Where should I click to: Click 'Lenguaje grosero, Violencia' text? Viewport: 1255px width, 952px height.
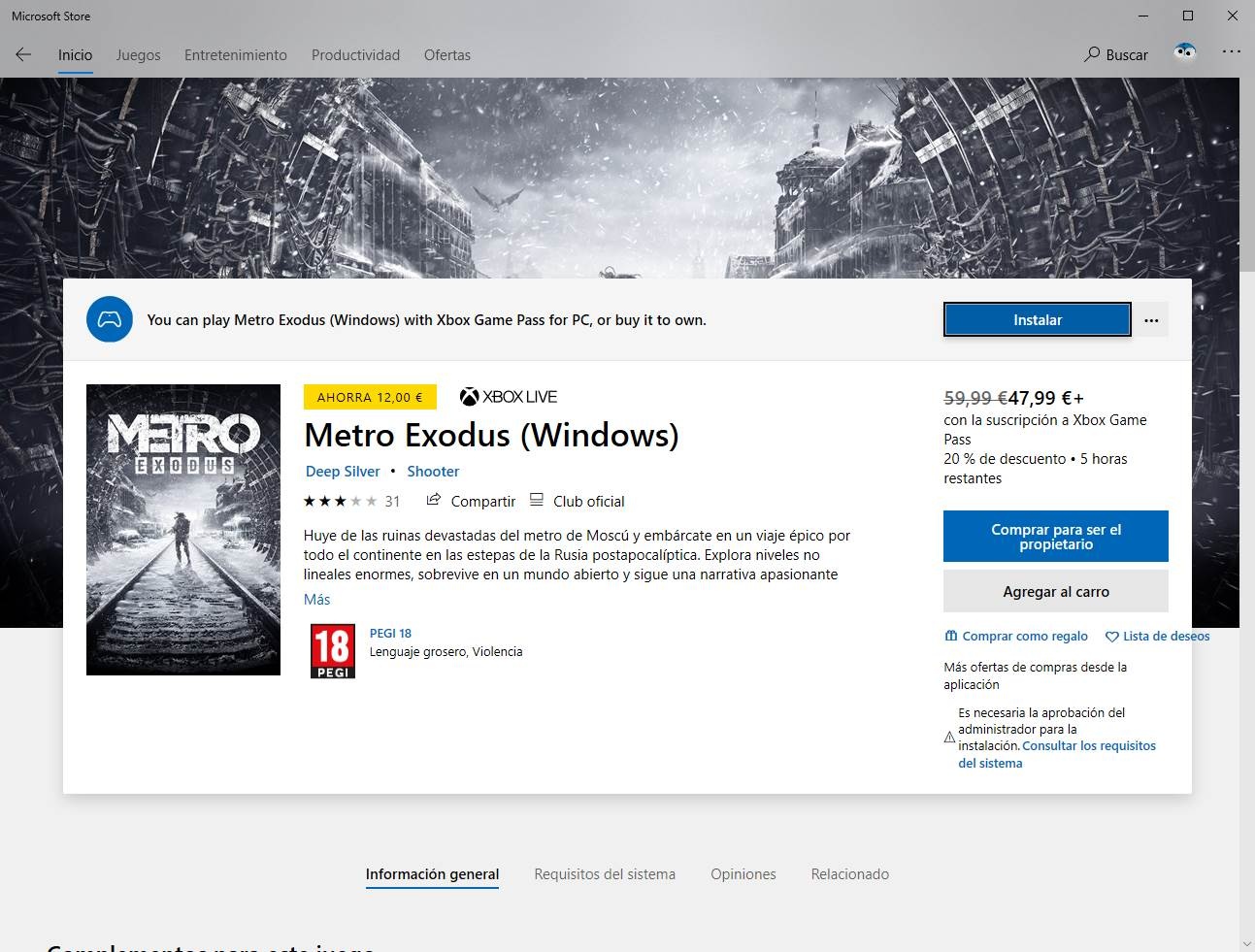point(446,652)
